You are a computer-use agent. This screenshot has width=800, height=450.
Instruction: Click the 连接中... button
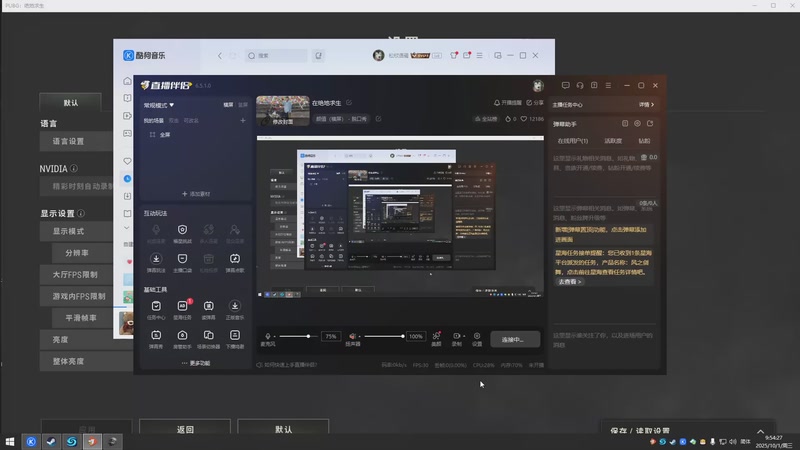(x=515, y=339)
